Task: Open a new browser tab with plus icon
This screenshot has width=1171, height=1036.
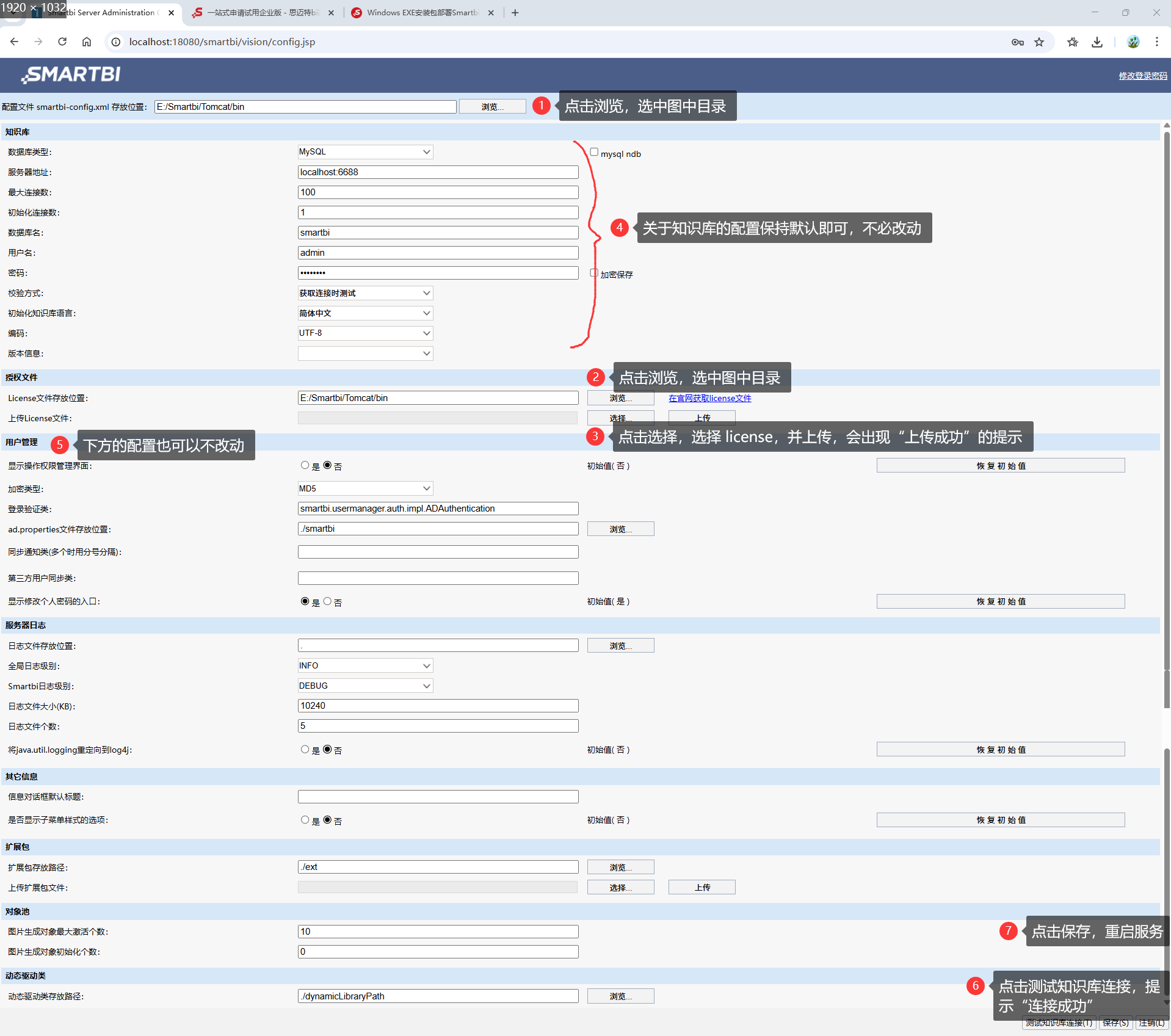Action: (515, 12)
